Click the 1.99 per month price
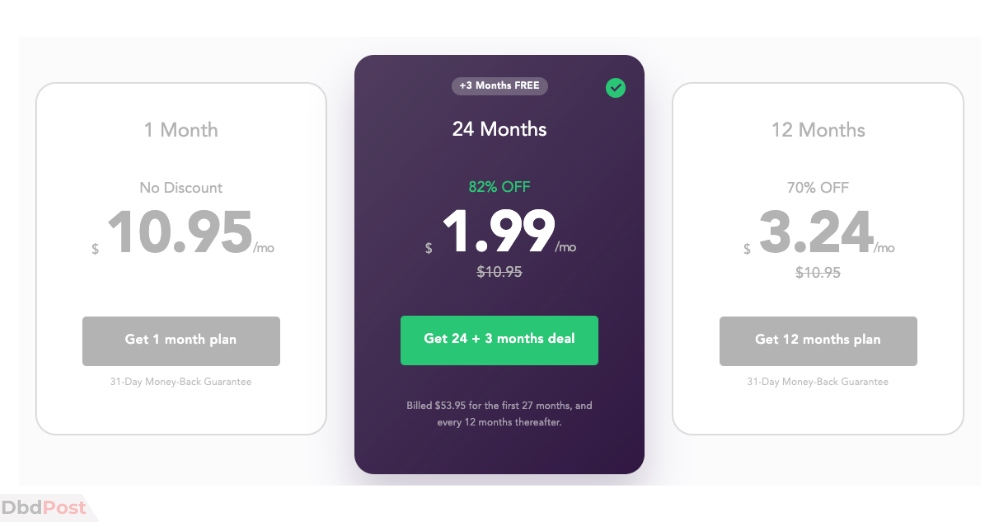 pos(501,231)
